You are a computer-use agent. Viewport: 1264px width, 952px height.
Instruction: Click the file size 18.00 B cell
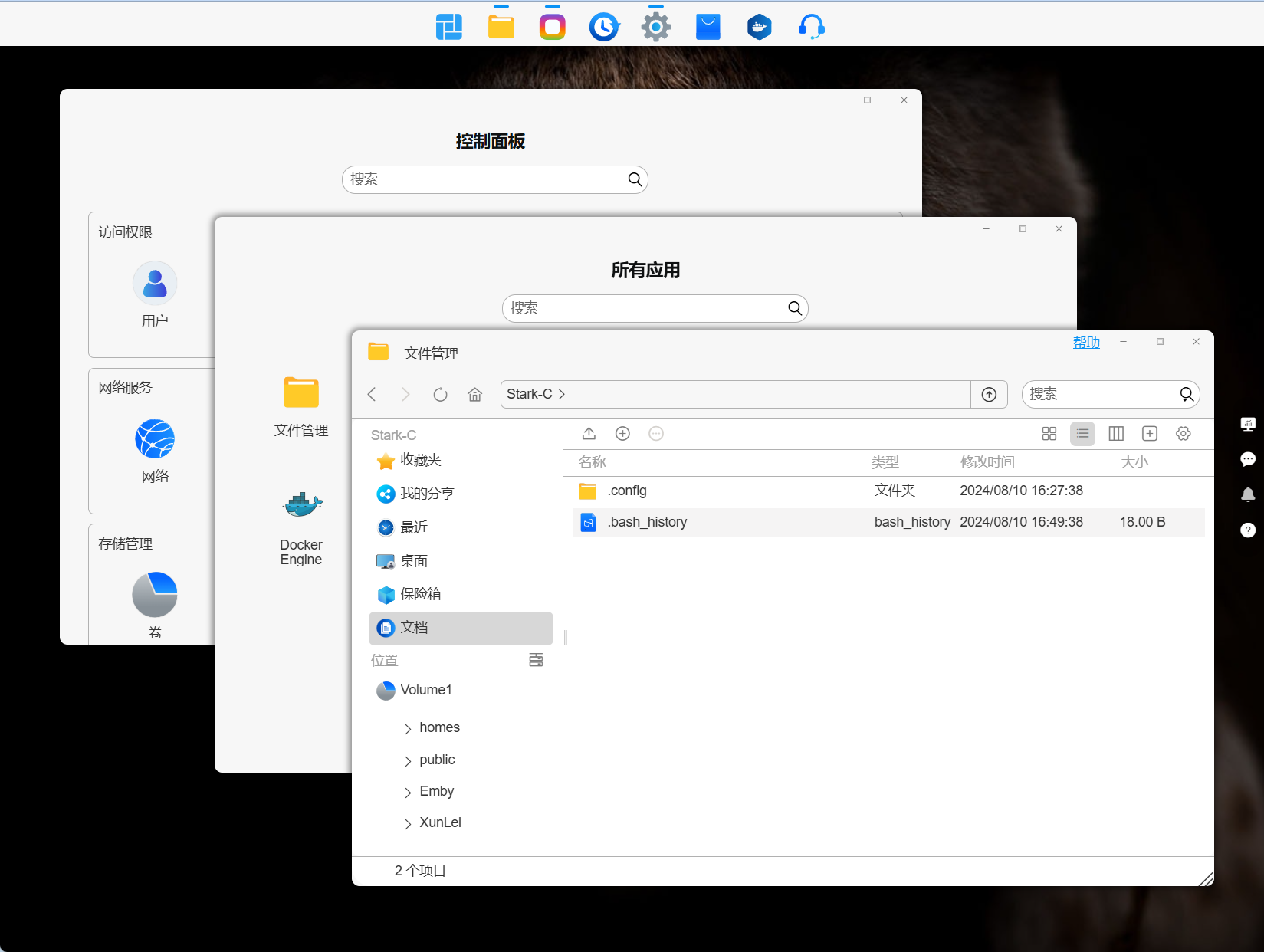1142,522
